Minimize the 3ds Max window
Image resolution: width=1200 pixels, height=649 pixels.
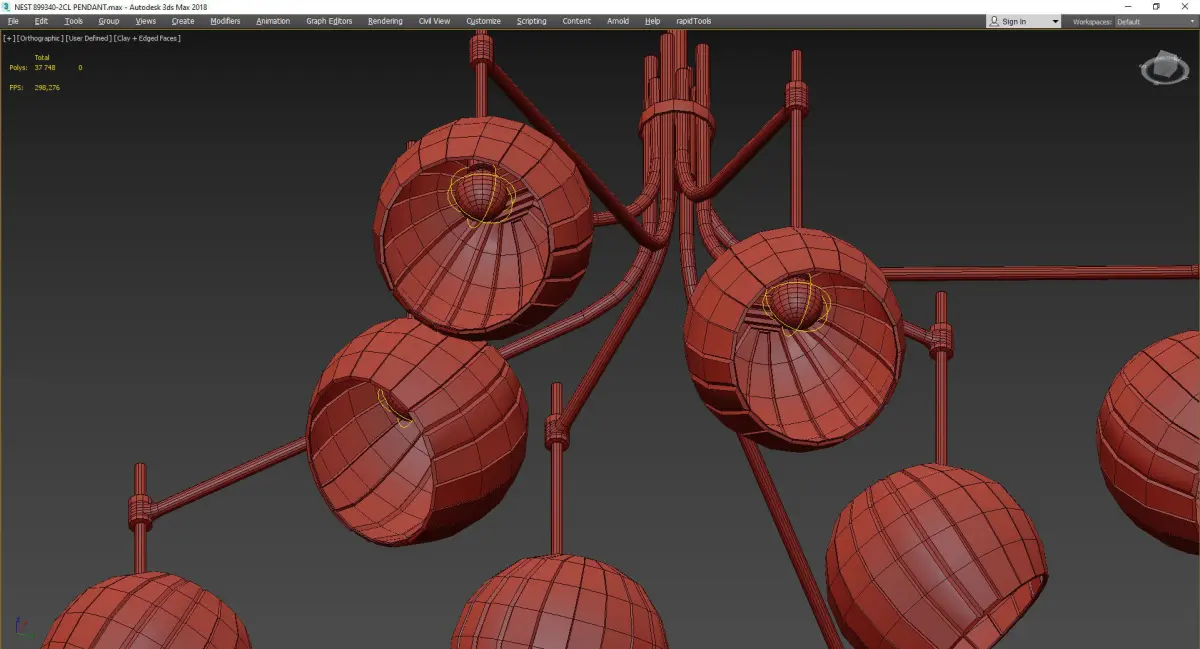click(x=1129, y=7)
